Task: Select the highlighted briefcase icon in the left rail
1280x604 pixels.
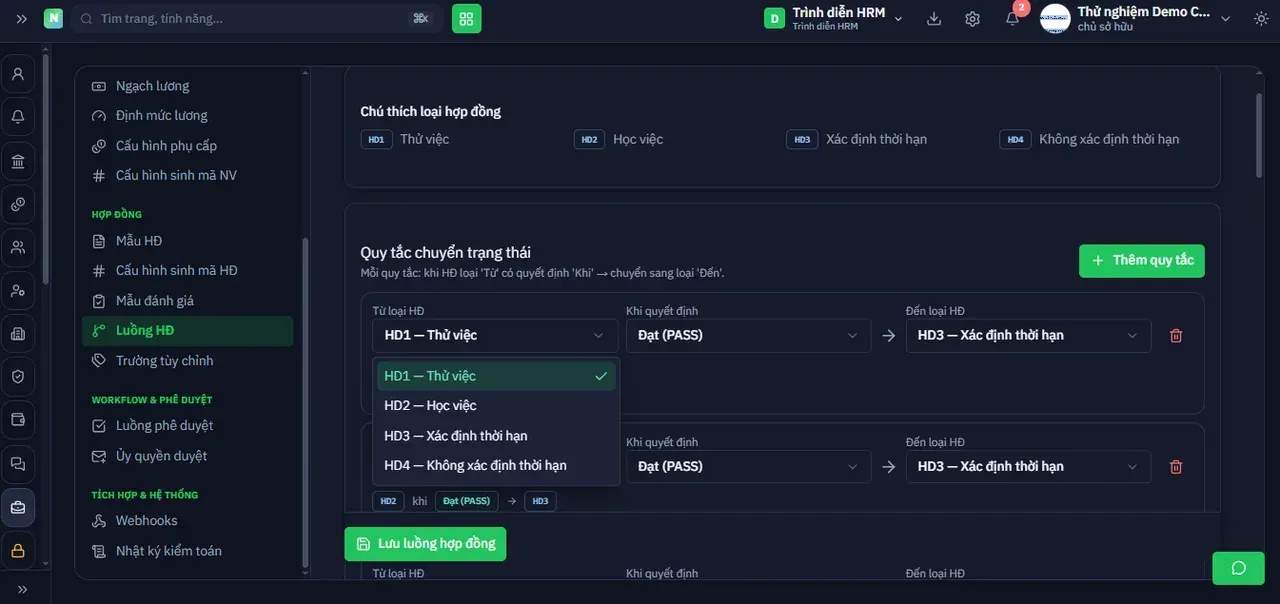Action: click(18, 507)
